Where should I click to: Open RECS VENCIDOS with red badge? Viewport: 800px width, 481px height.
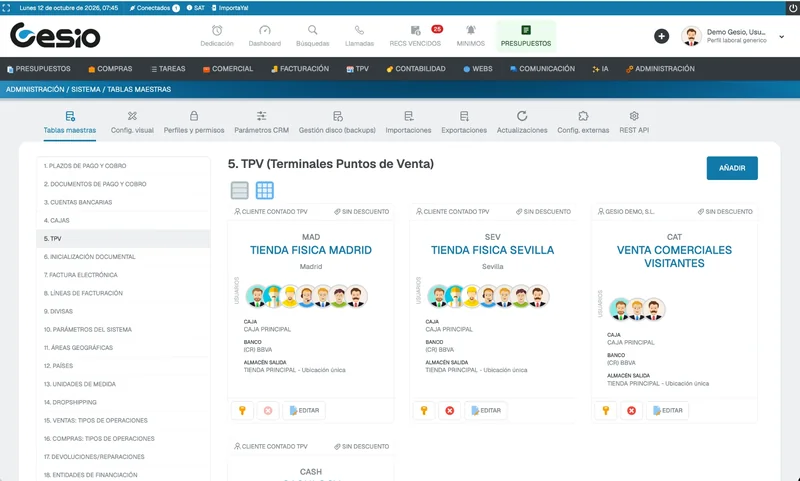point(415,36)
